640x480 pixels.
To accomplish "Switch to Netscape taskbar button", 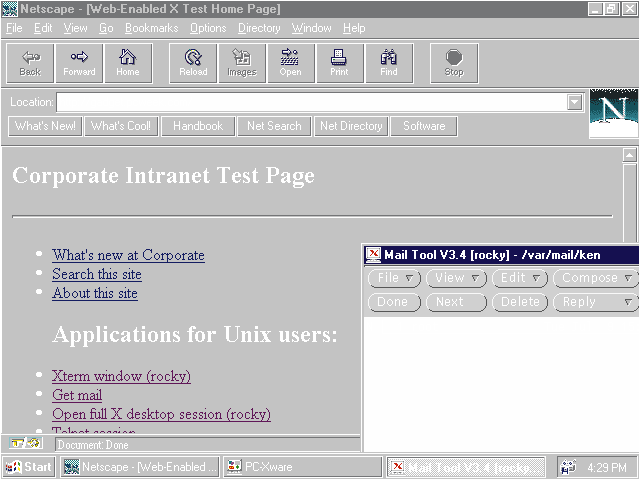I will pyautogui.click(x=140, y=467).
